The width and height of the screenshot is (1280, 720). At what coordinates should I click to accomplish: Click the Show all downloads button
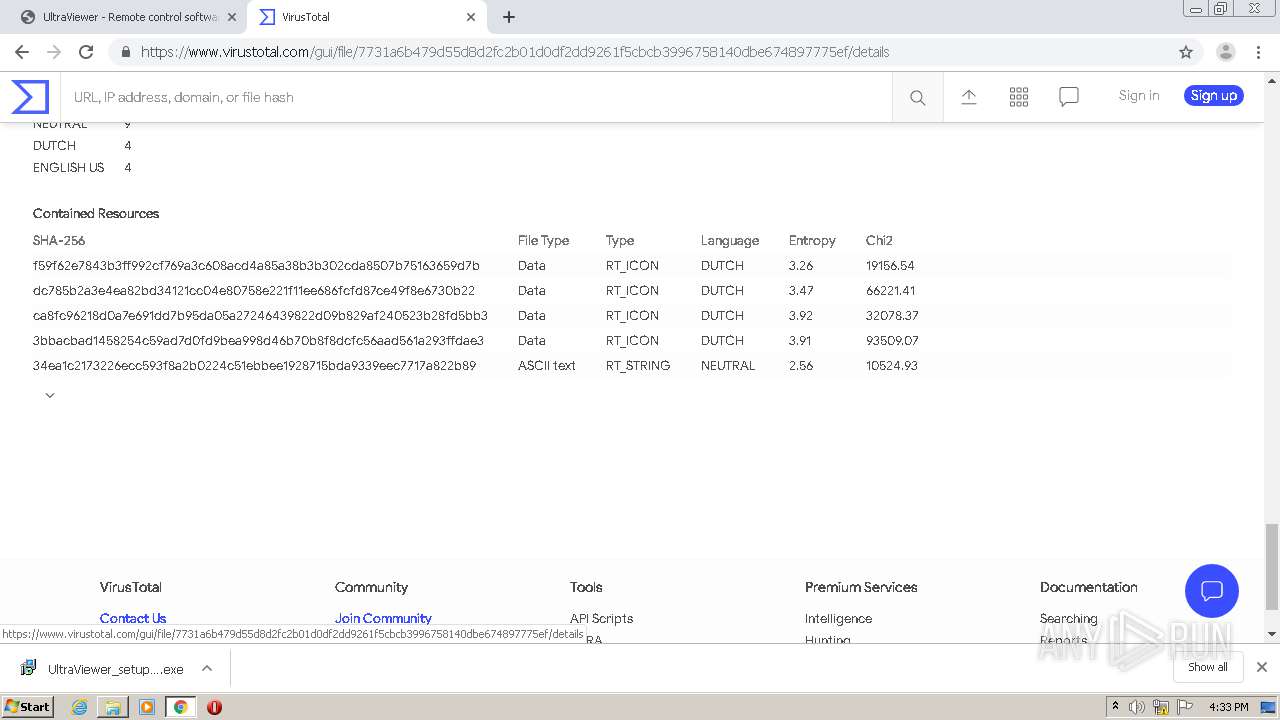click(1208, 667)
